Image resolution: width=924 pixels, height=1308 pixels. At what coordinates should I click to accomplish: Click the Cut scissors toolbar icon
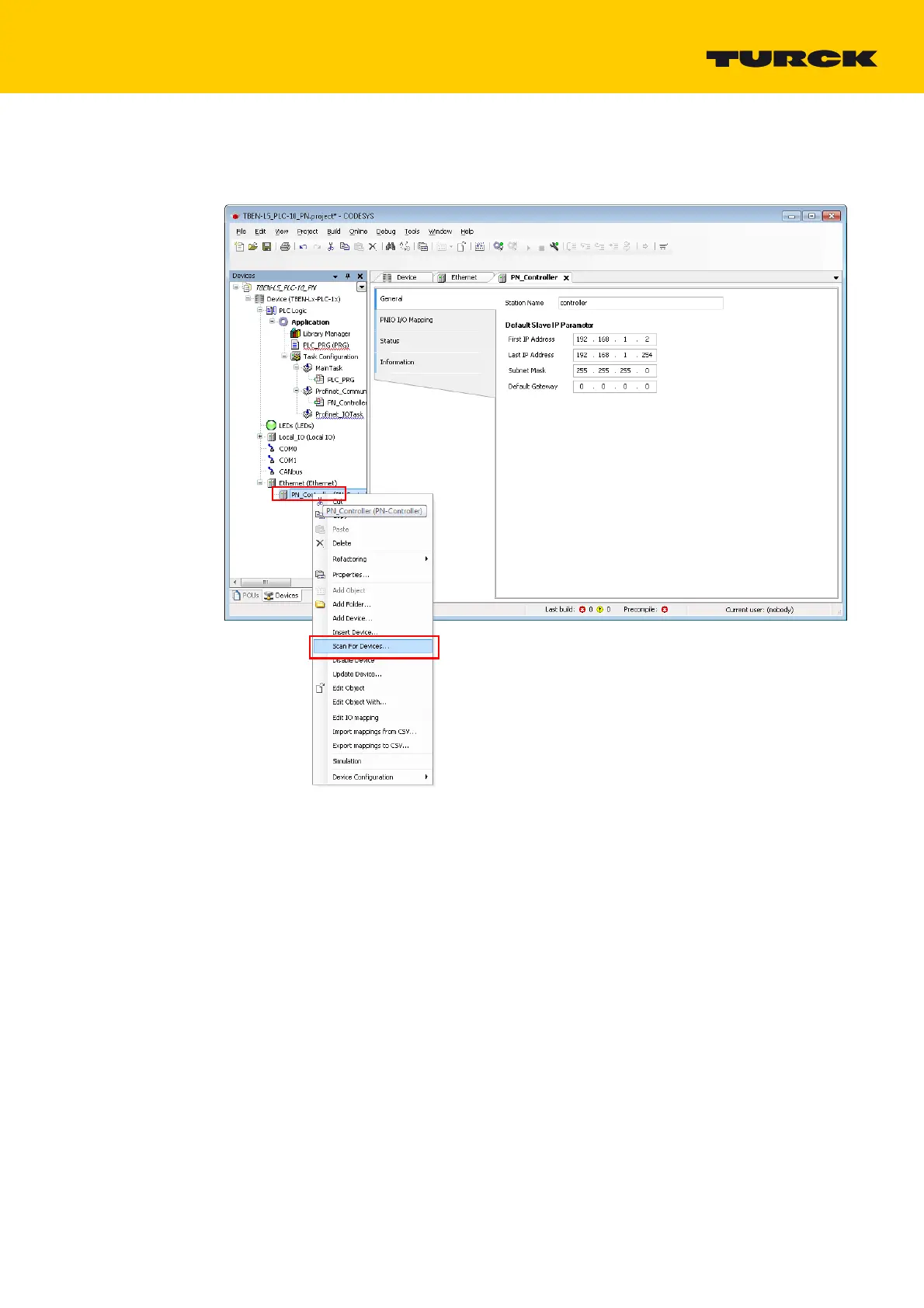[x=331, y=247]
